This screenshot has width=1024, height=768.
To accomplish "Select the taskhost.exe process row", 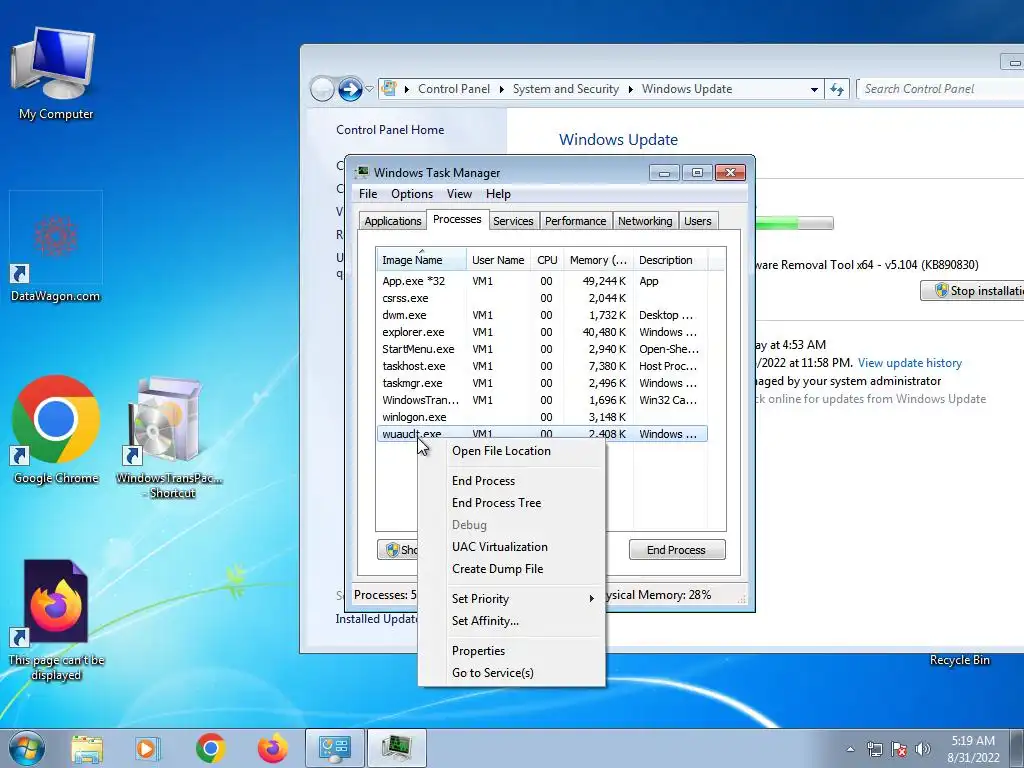I will click(542, 366).
